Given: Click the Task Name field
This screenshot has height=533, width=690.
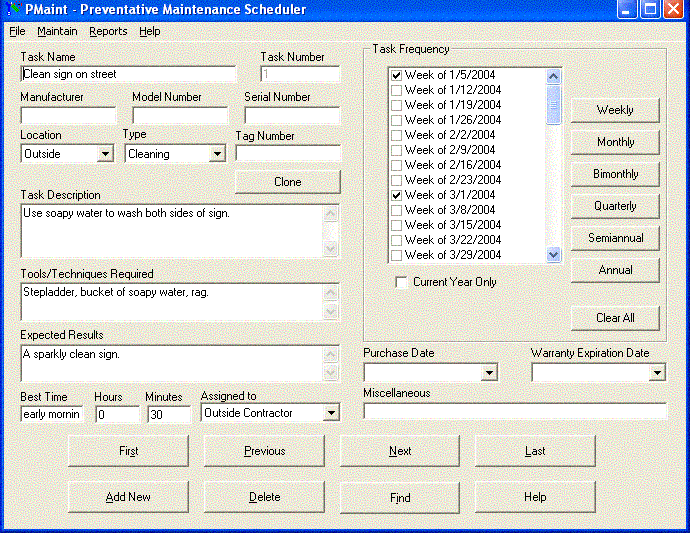Looking at the screenshot, I should coord(128,74).
